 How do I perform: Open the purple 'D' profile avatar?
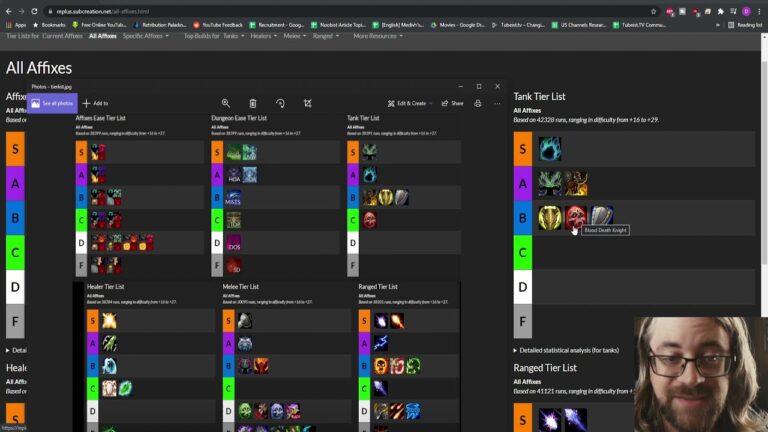(746, 11)
